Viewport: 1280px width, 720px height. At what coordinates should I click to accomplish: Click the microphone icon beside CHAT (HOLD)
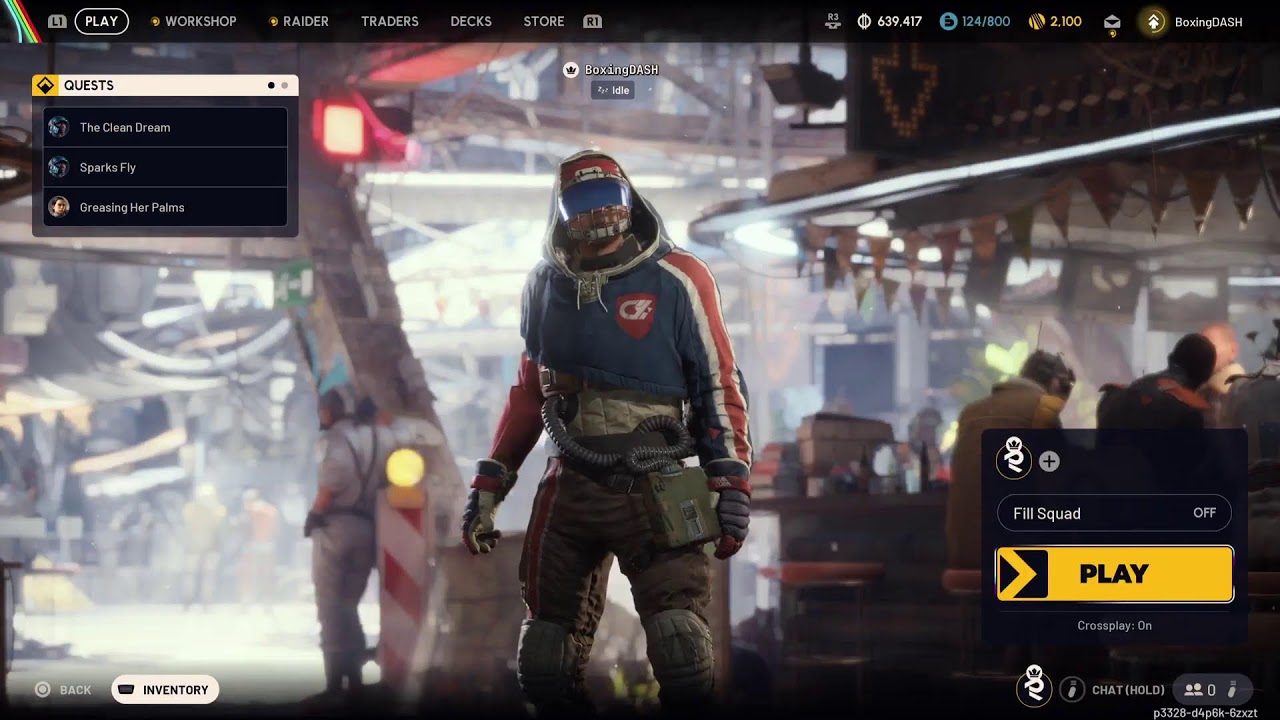click(1072, 689)
